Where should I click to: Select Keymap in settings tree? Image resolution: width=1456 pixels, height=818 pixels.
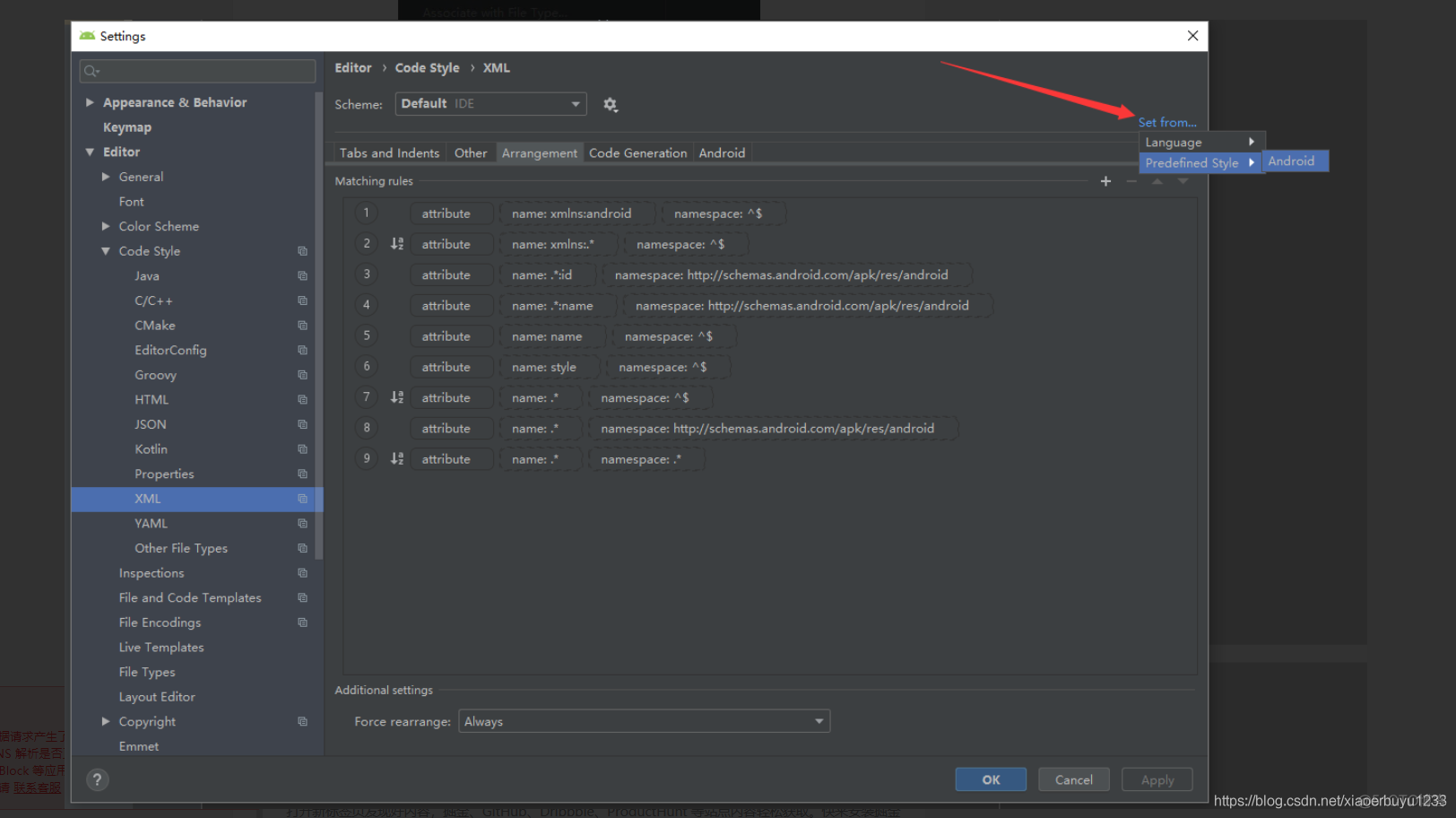tap(127, 127)
